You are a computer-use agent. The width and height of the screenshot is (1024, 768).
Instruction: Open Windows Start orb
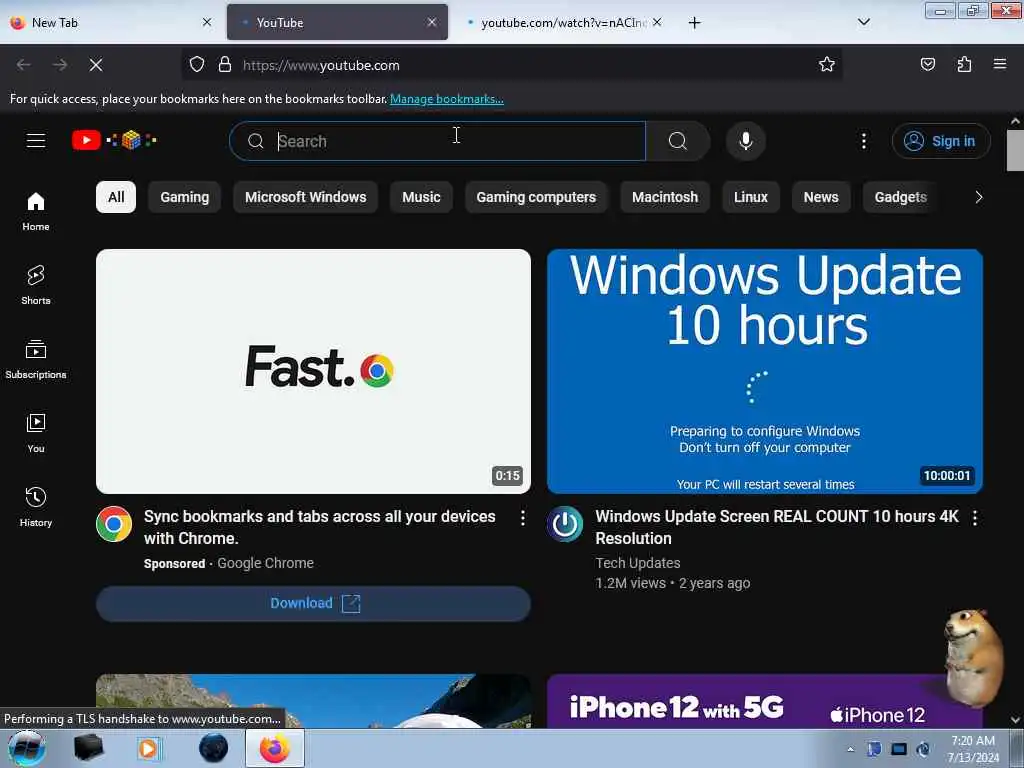(x=26, y=748)
